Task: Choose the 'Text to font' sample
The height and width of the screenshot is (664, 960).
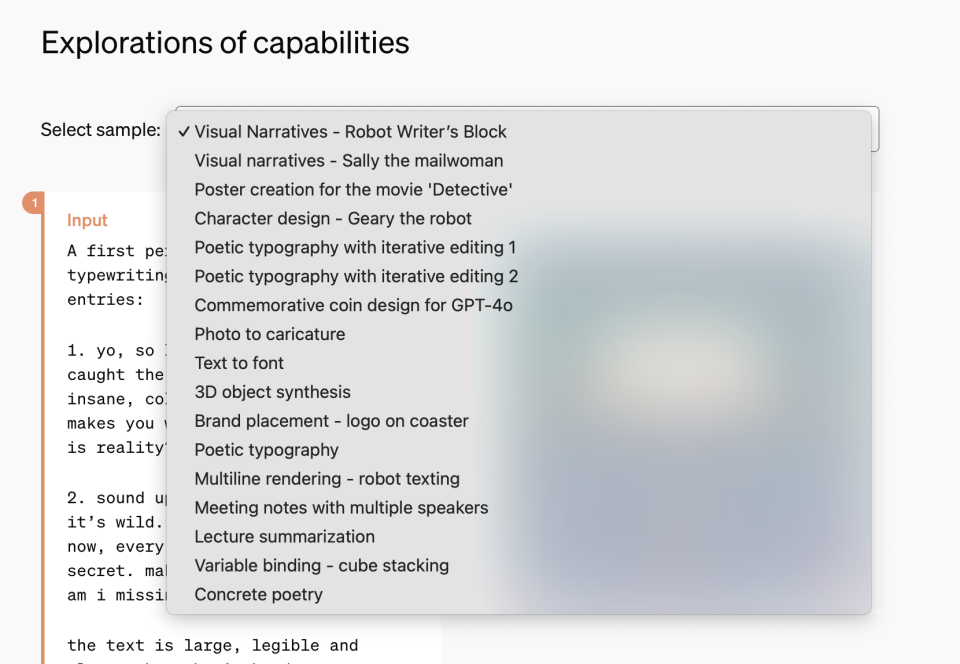Action: (239, 364)
